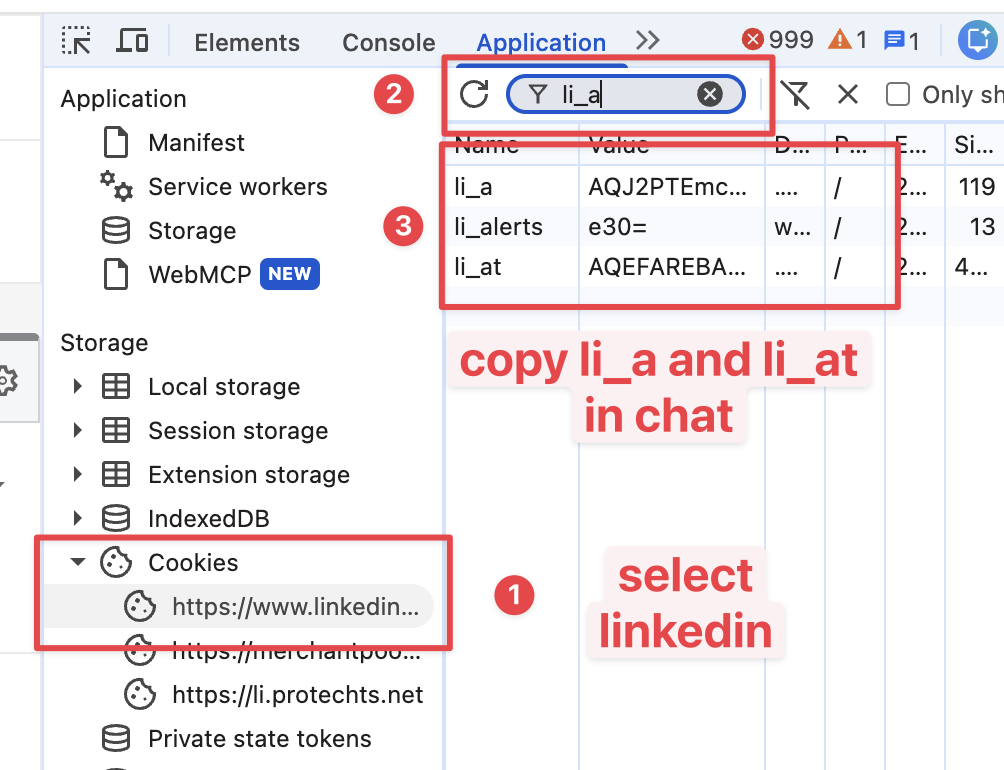Toggle the device toolbar icon
The height and width of the screenshot is (770, 1004).
132,41
